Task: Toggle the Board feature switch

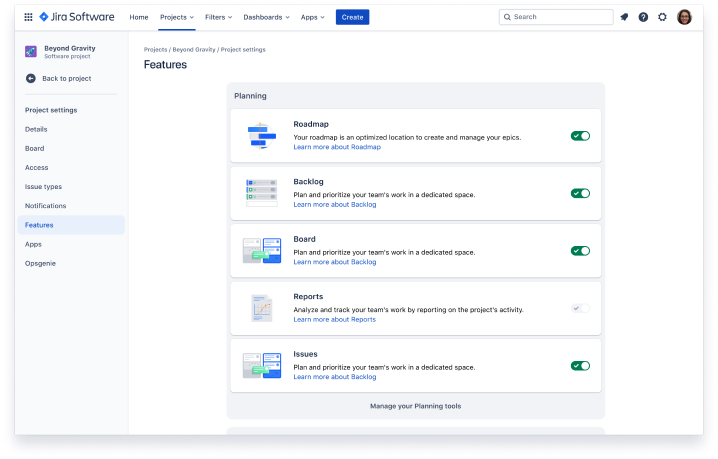Action: click(x=580, y=251)
